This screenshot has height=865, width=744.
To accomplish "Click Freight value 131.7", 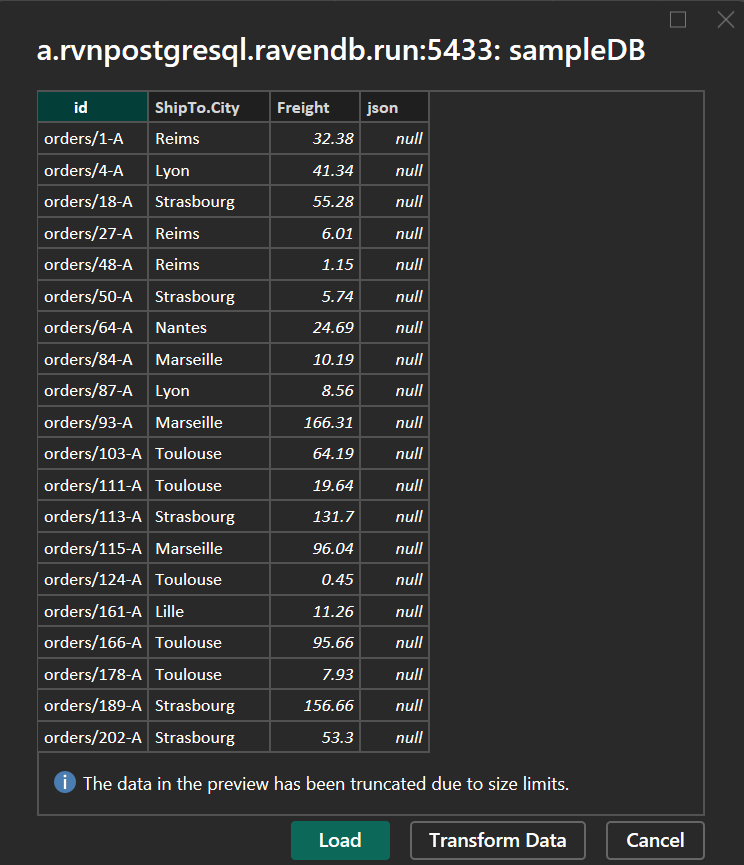I will [x=315, y=516].
